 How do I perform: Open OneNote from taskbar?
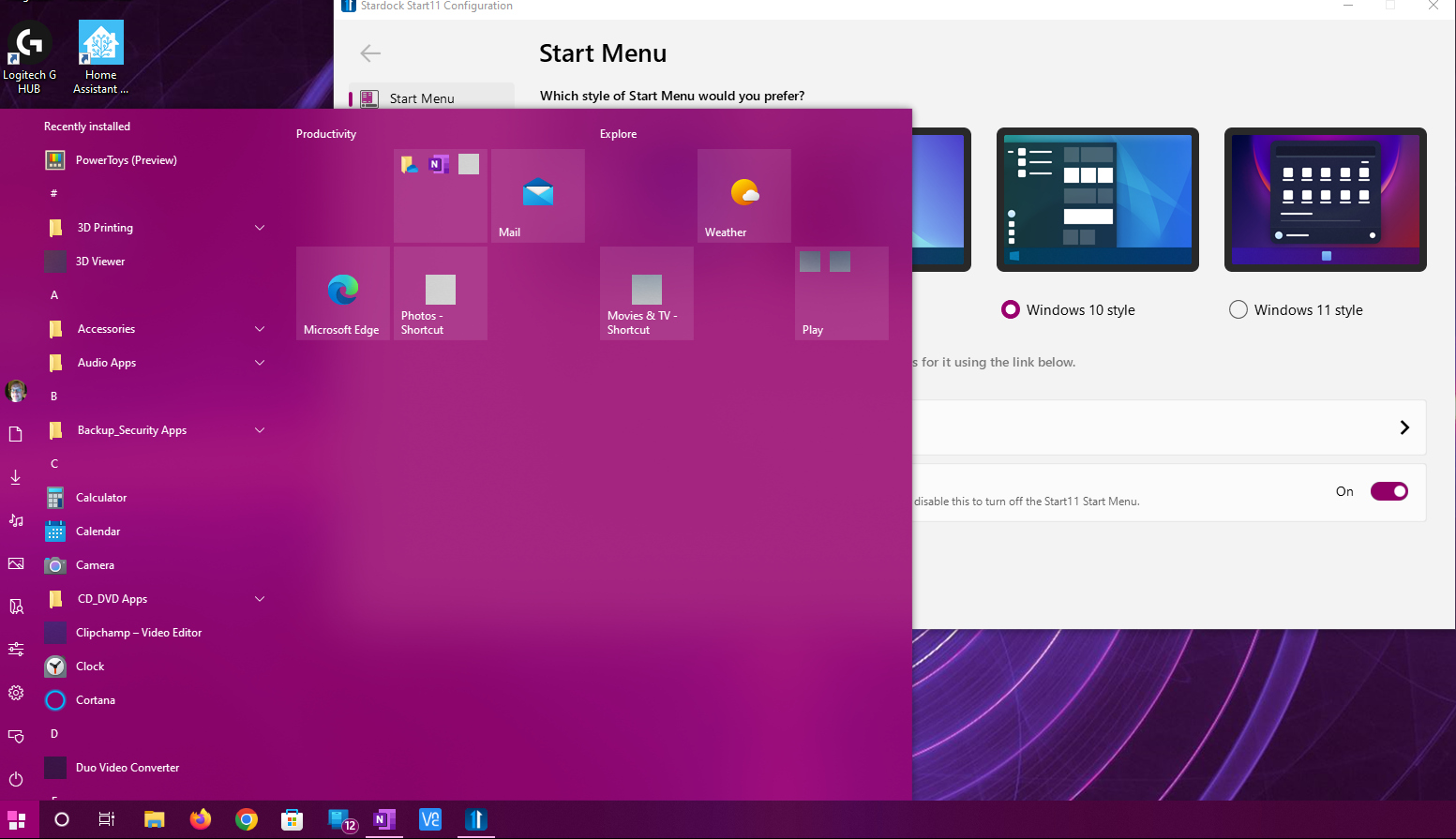coord(384,819)
